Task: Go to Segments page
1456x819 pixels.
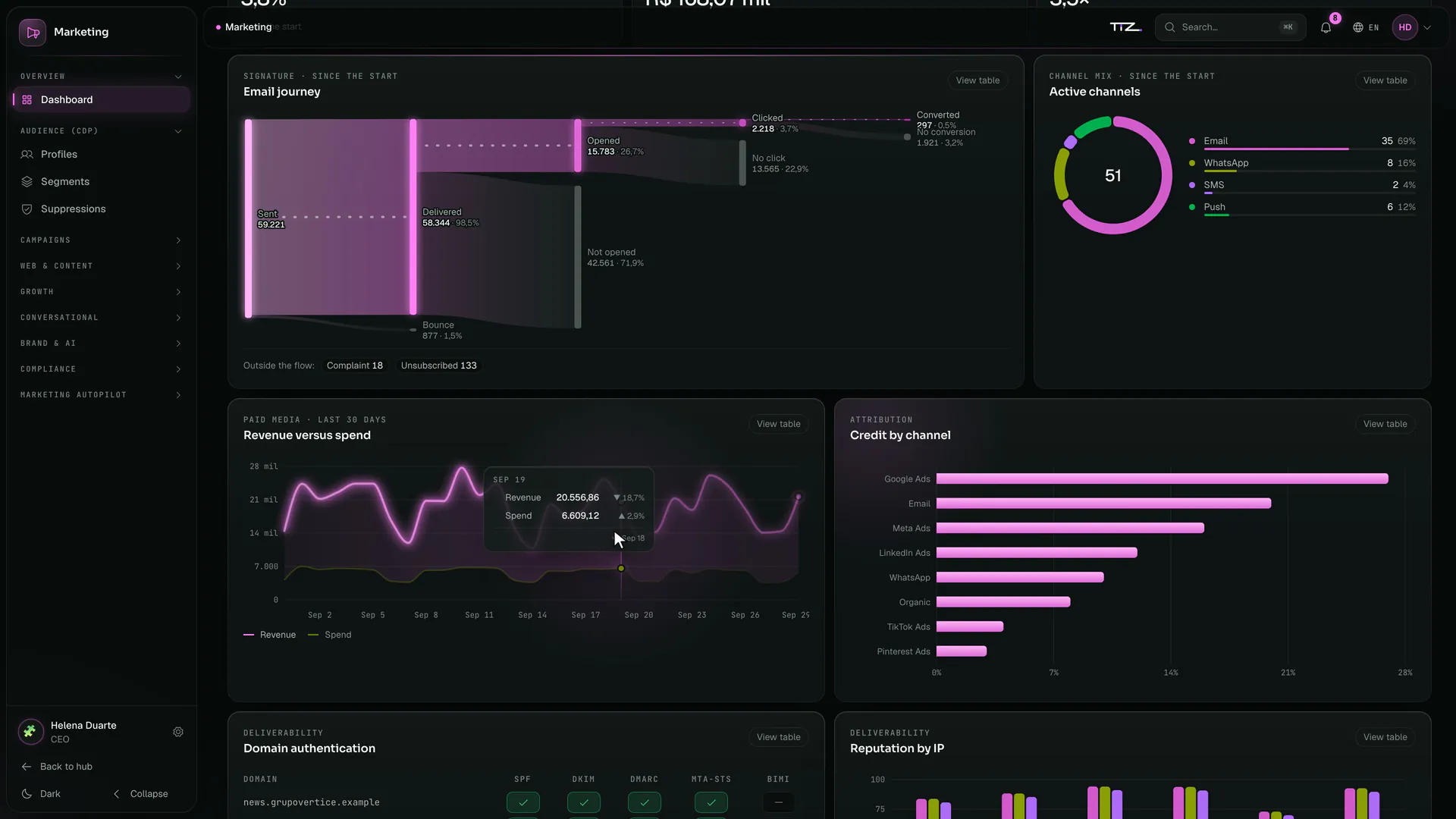Action: coord(102,181)
